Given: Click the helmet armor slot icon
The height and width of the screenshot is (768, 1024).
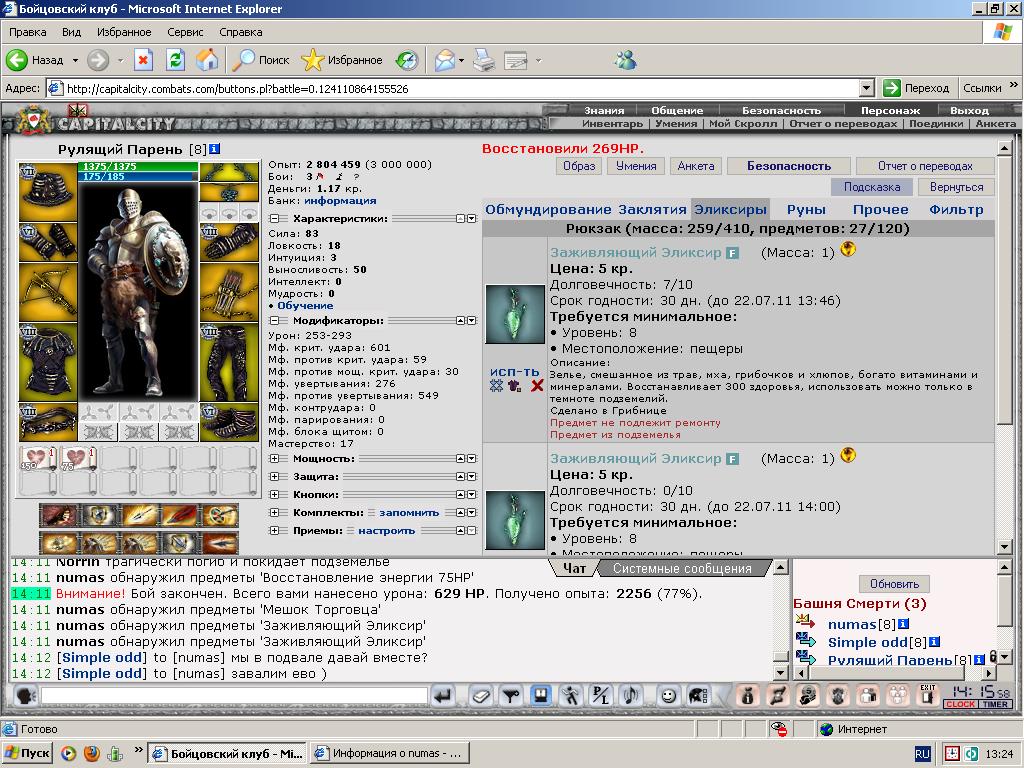Looking at the screenshot, I should (x=48, y=192).
